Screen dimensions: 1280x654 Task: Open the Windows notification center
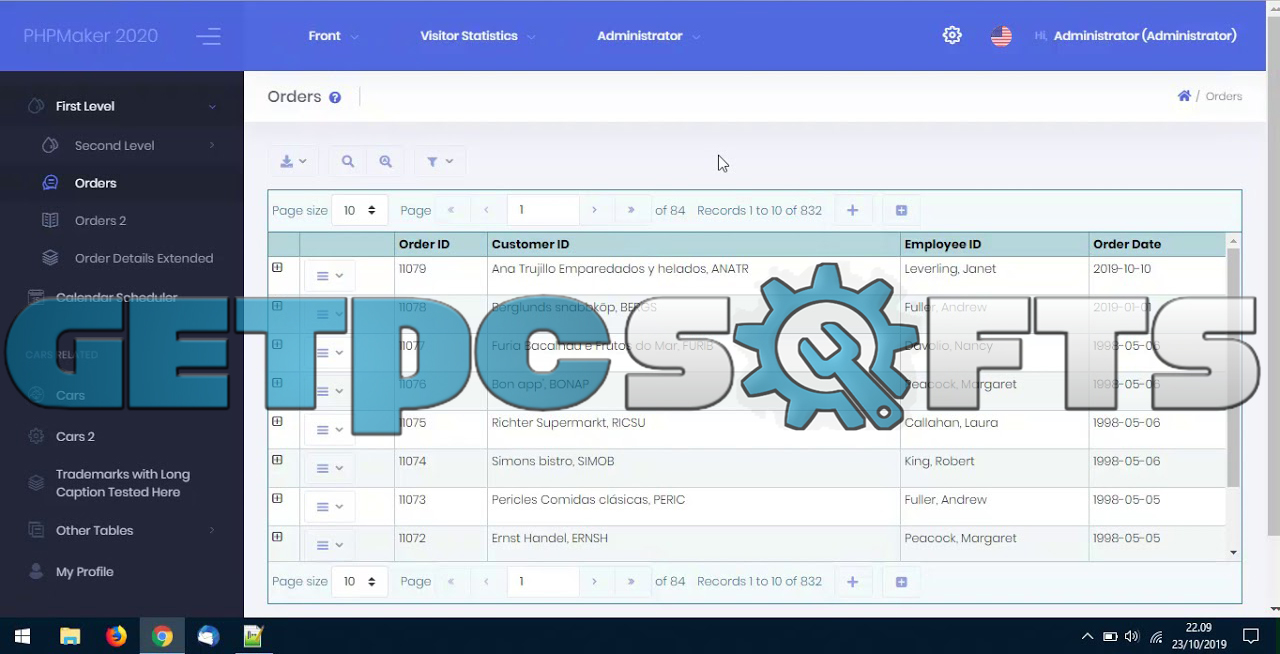coord(1250,636)
